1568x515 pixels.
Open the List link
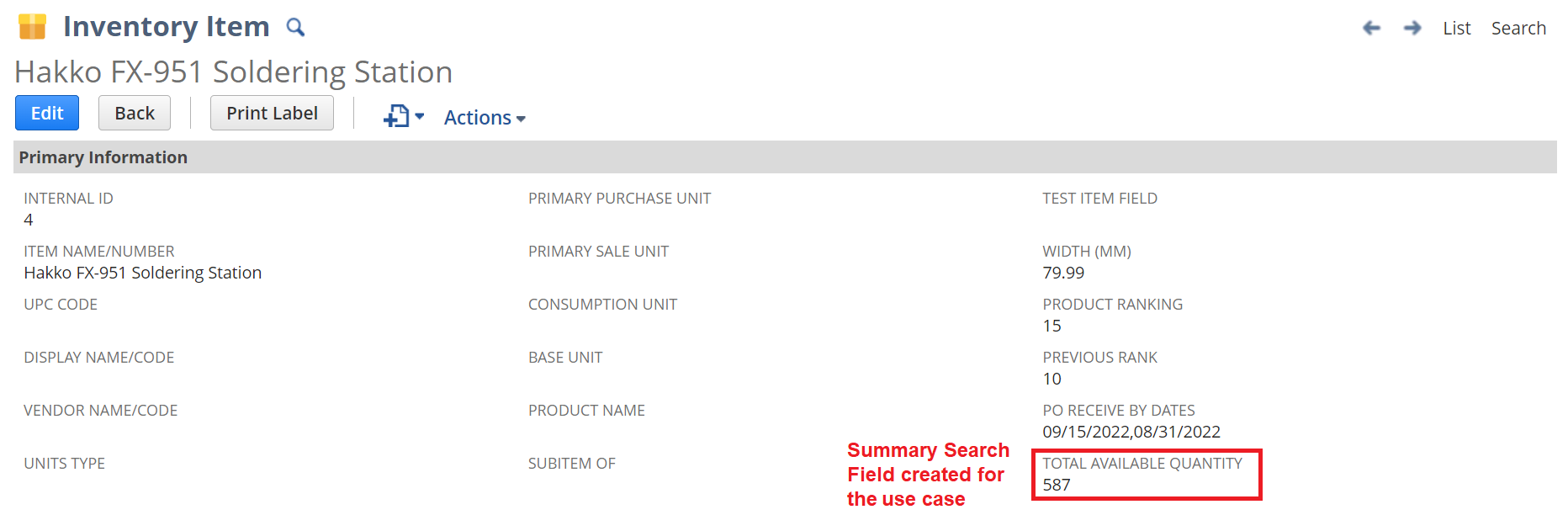1456,28
